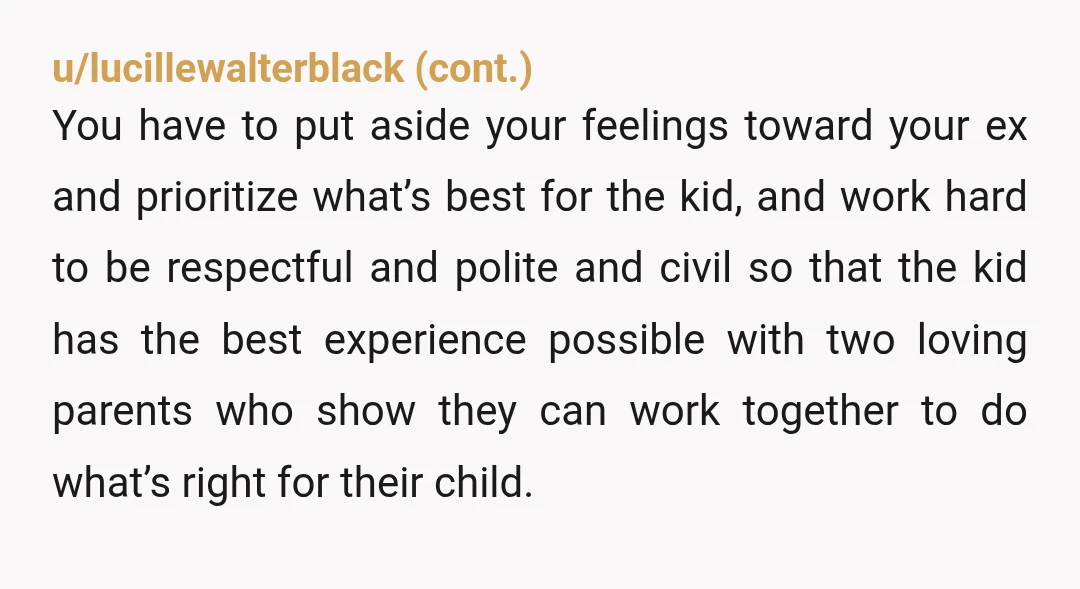Click the word "polite" in the third line
This screenshot has width=1080, height=589.
click(506, 269)
